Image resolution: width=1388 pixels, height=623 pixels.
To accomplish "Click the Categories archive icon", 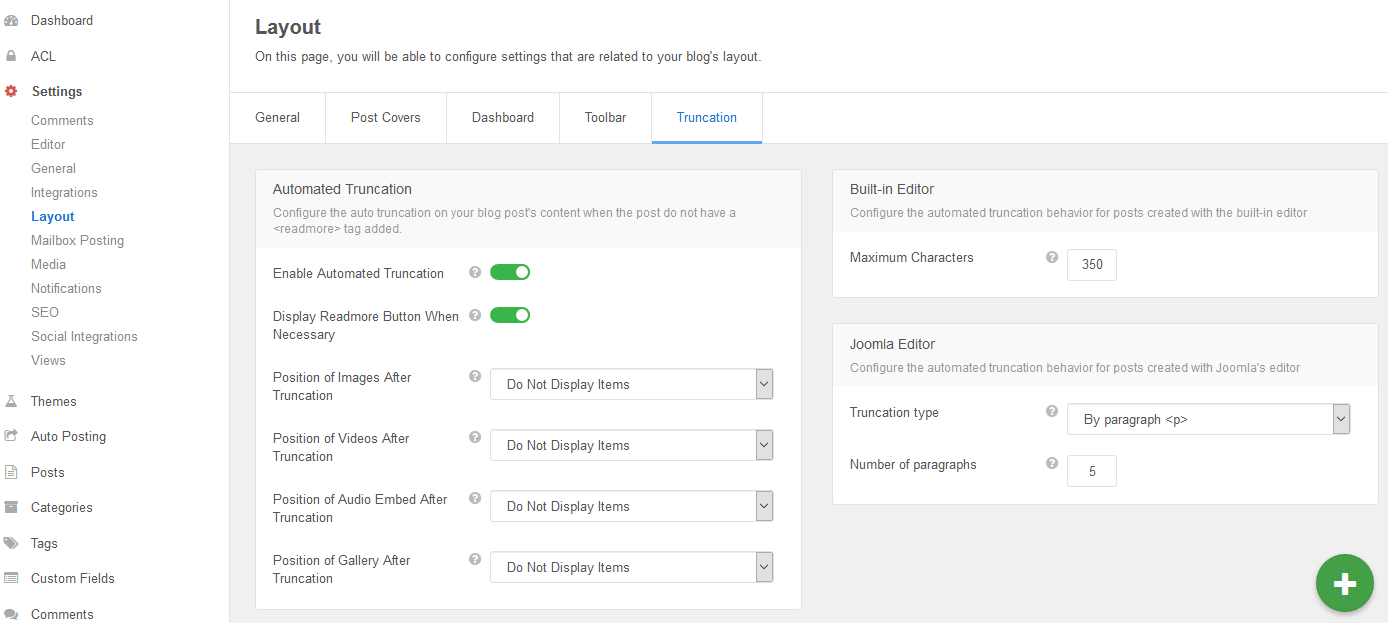I will (11, 507).
